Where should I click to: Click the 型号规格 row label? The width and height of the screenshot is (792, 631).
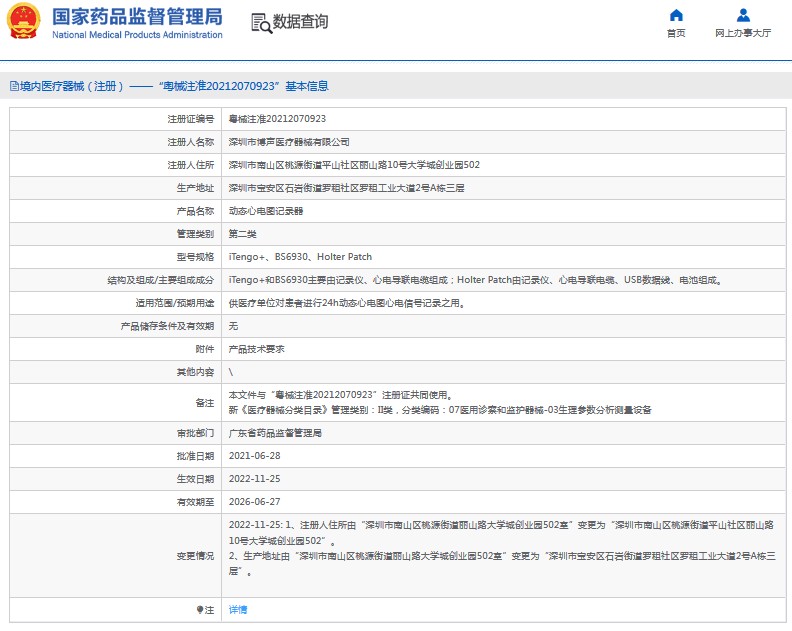point(195,257)
